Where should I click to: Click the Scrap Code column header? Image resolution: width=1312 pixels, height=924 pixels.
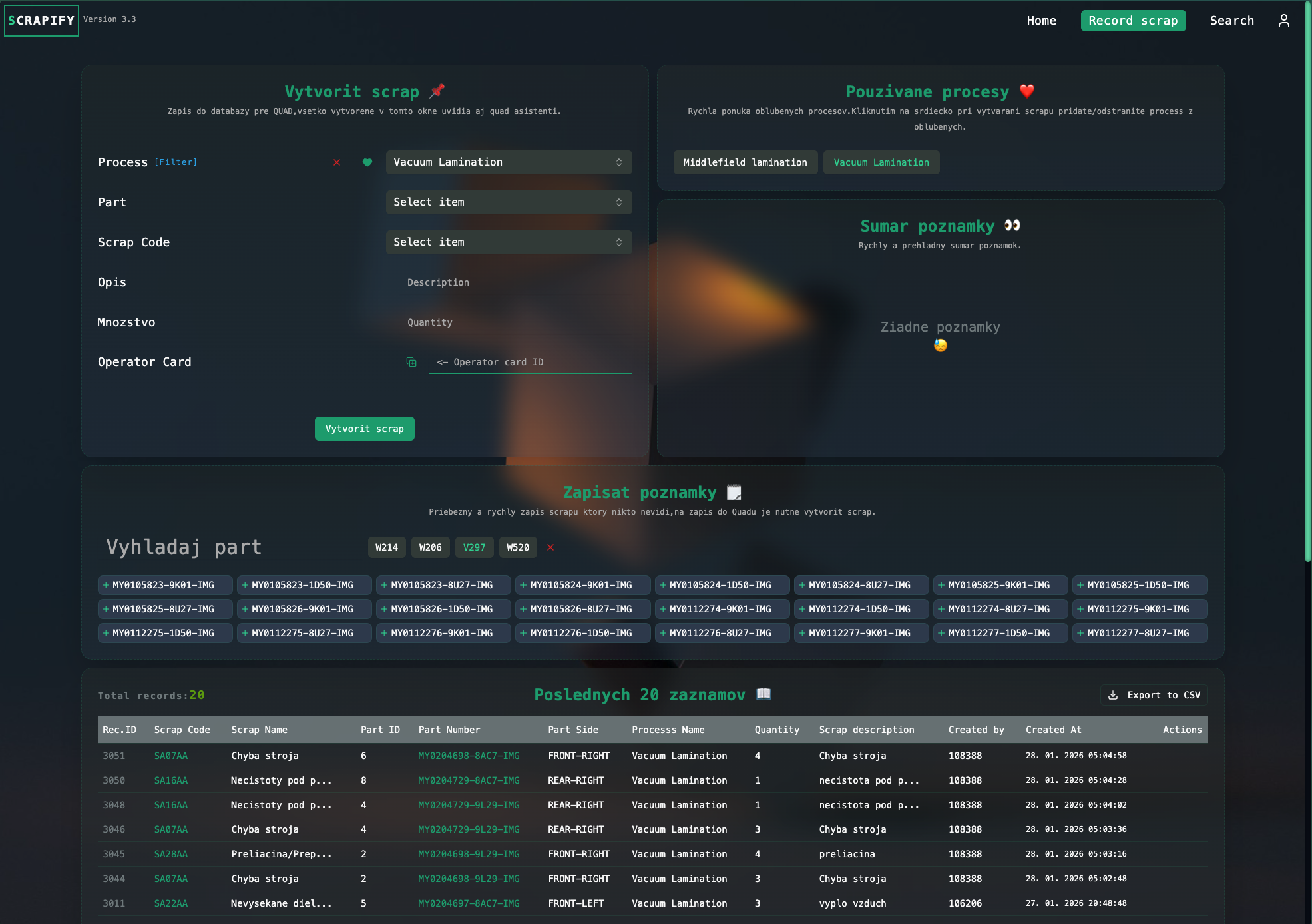tap(182, 730)
